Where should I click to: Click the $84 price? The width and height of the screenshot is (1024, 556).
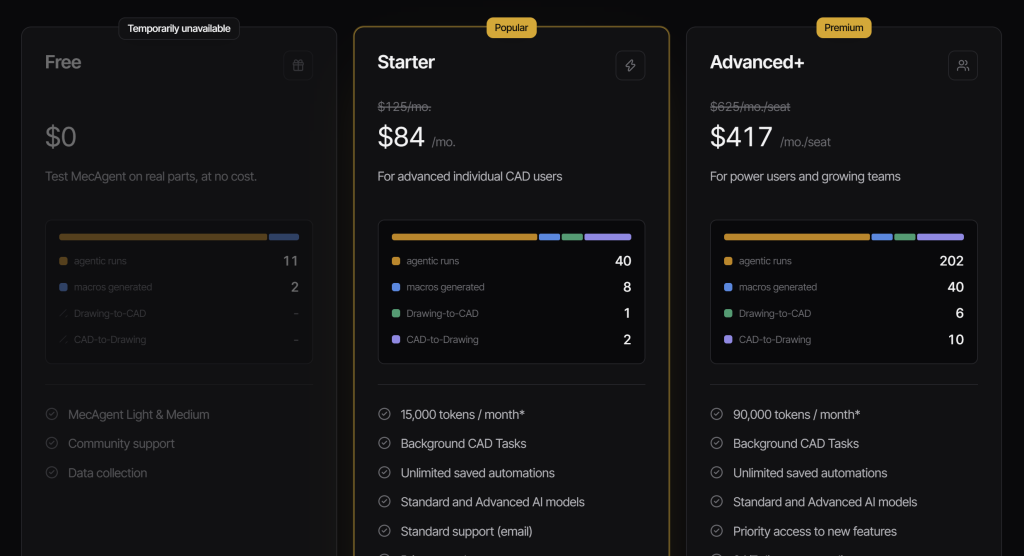pyautogui.click(x=401, y=137)
